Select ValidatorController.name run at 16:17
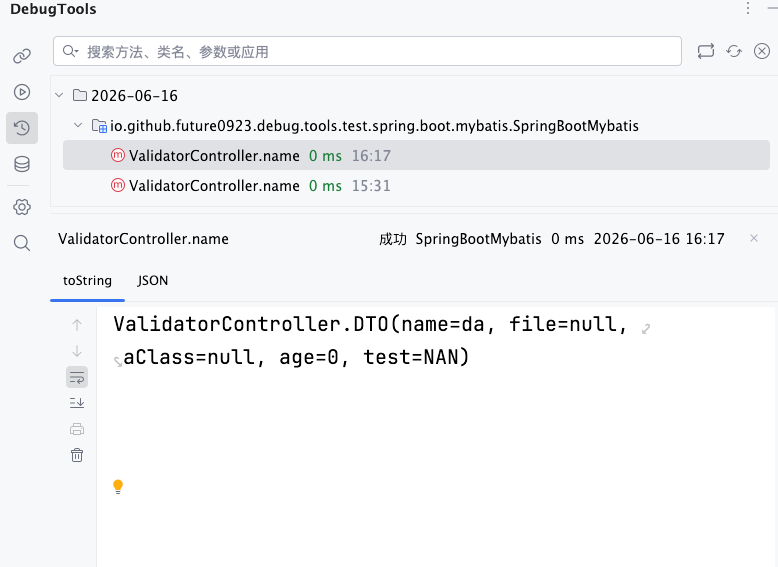Viewport: 778px width, 567px height. coord(416,155)
